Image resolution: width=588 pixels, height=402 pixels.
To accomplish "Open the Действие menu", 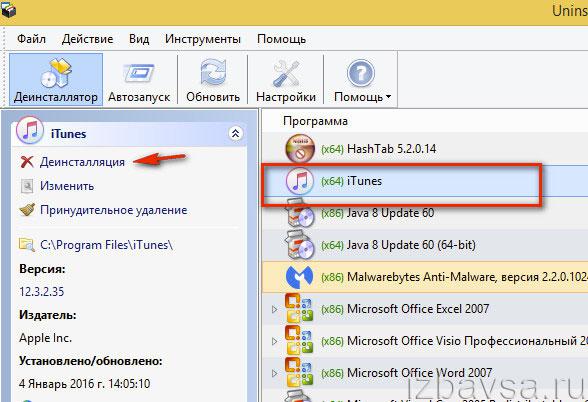I will (x=87, y=39).
